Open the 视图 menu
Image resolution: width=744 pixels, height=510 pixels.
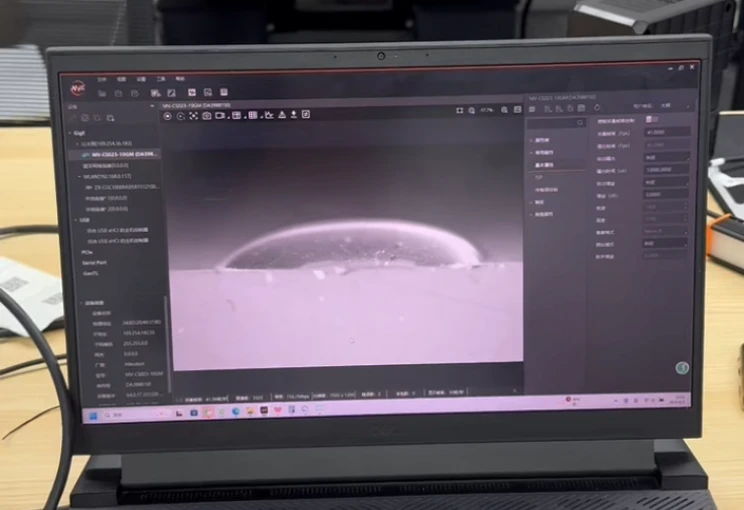click(121, 79)
